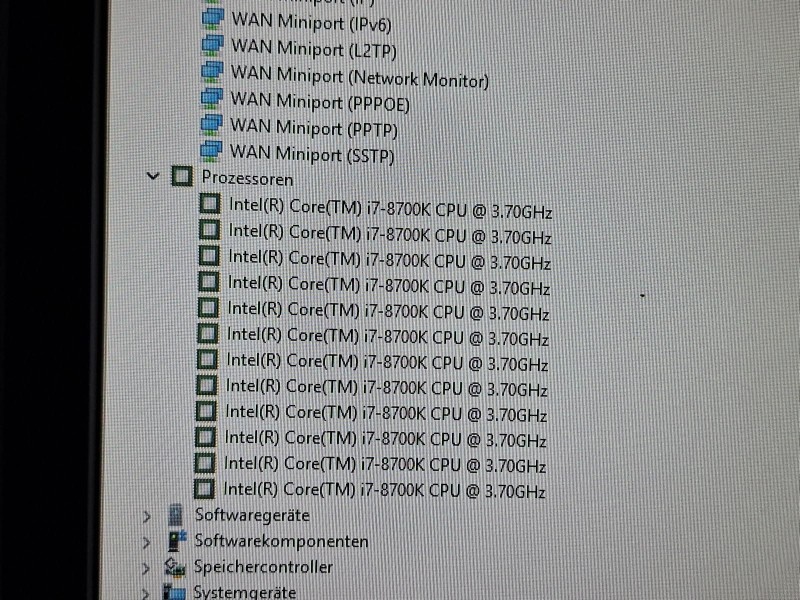Expand the Systemgeräte category
The width and height of the screenshot is (800, 600).
pyautogui.click(x=145, y=593)
